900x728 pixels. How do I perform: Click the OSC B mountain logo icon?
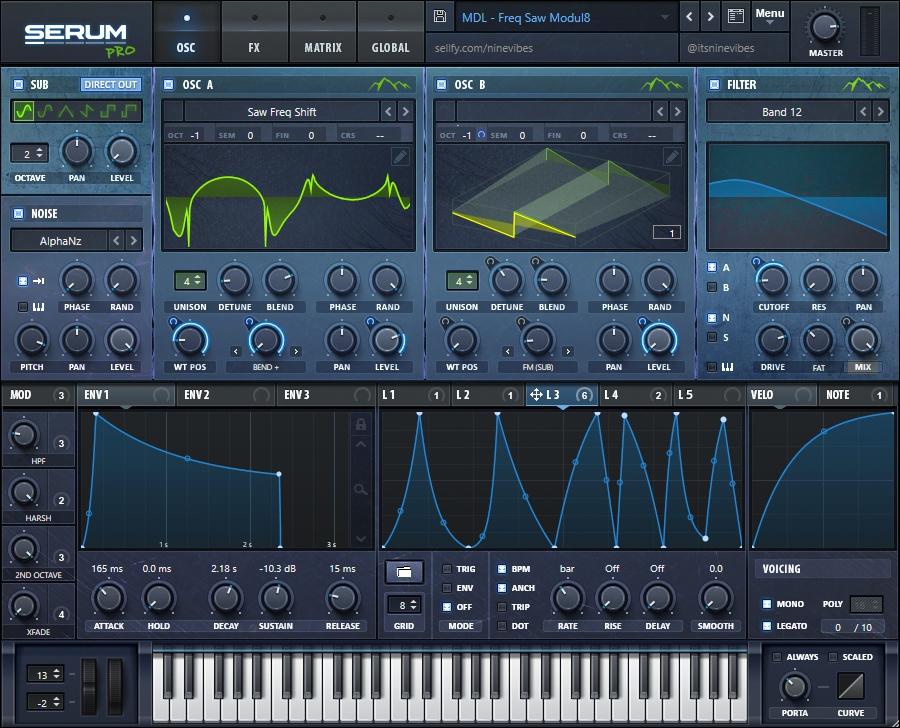pos(662,84)
